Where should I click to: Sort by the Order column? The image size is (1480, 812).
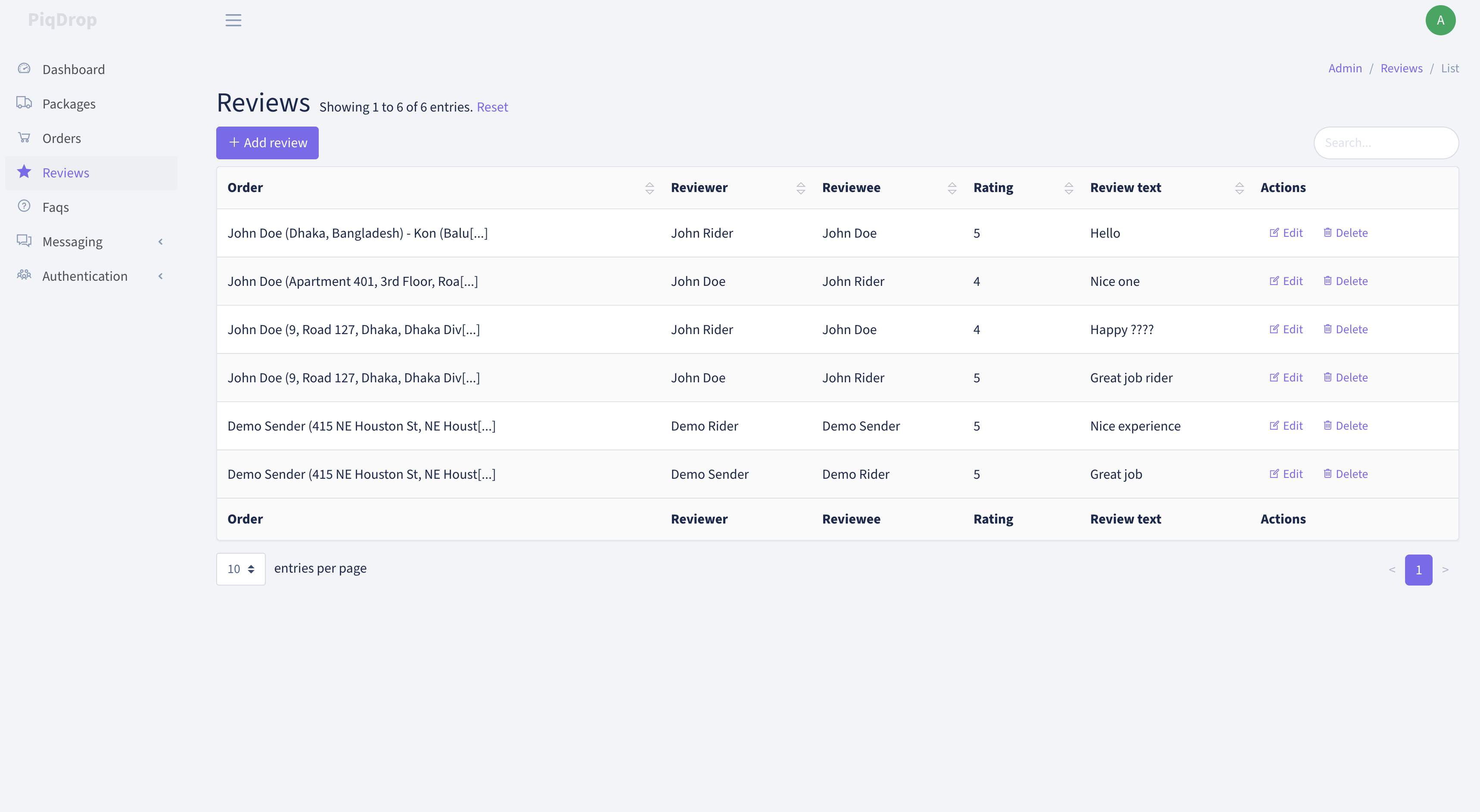649,188
